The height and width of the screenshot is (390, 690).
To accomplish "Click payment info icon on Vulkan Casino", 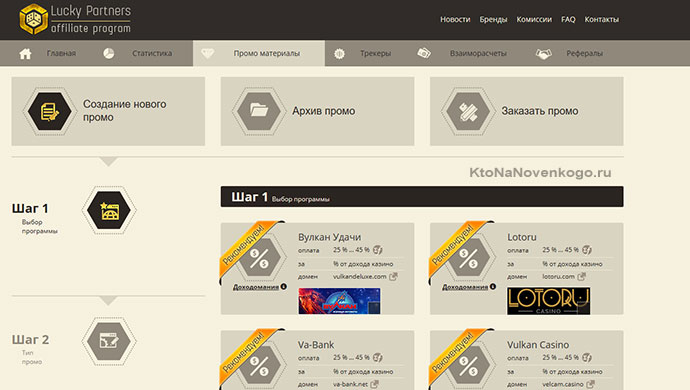I will pos(587,357).
